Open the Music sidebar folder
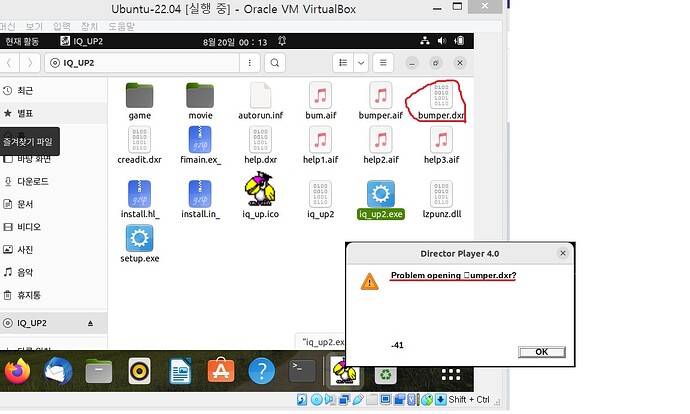Viewport: 690px width, 414px height. point(53,272)
